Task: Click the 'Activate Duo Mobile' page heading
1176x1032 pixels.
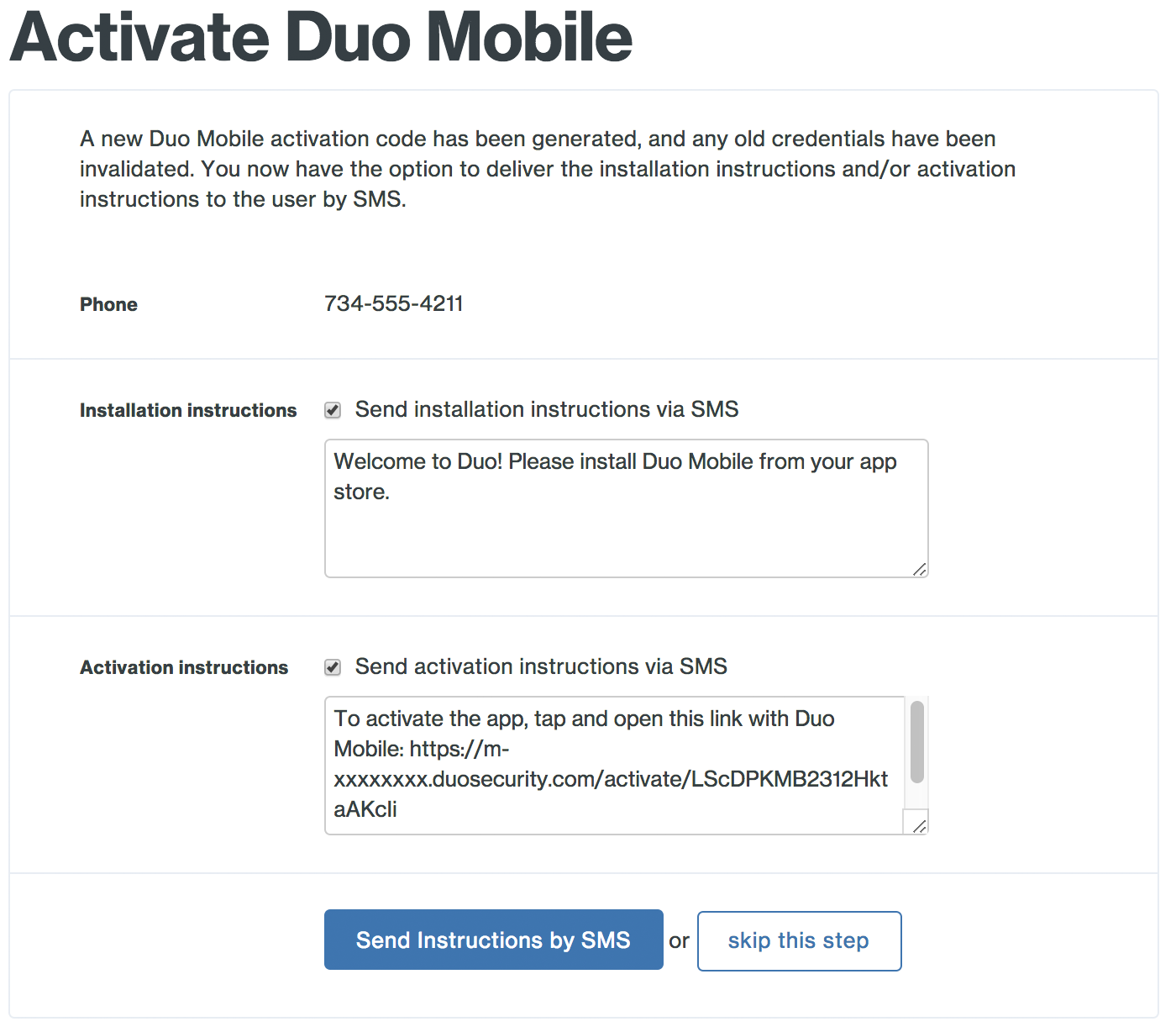Action: point(321,38)
